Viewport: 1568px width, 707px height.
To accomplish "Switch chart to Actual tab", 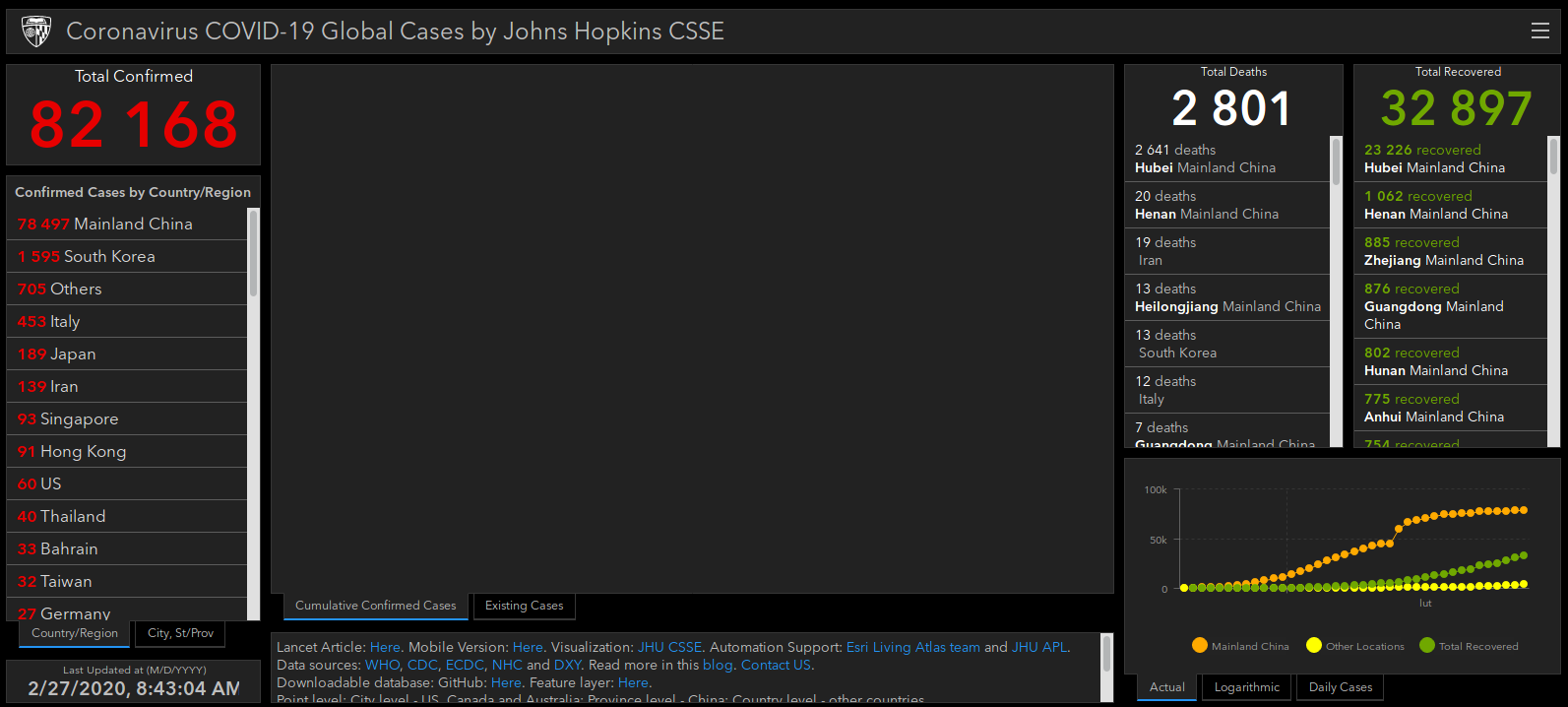I will pos(1167,687).
